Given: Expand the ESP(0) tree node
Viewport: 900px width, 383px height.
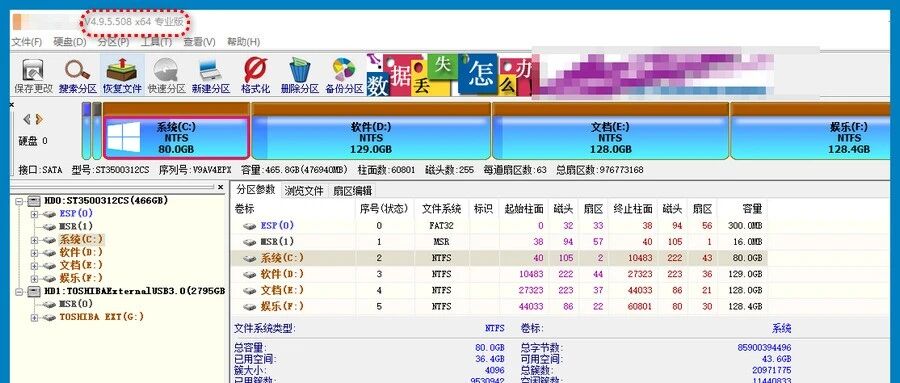Looking at the screenshot, I should click(34, 214).
